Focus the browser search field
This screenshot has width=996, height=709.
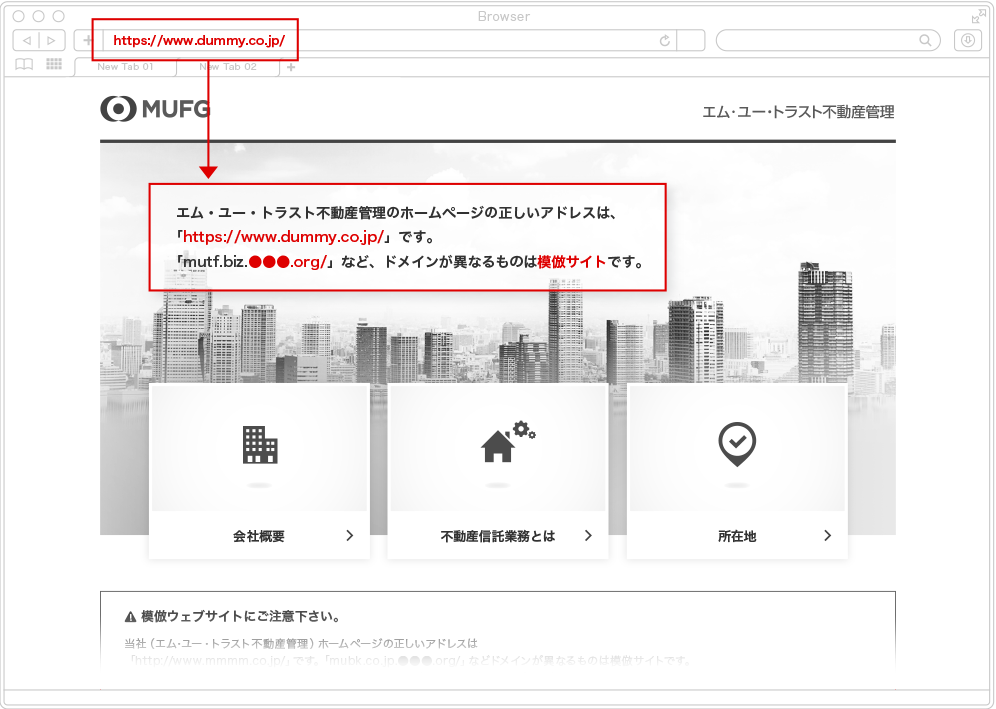(x=828, y=41)
